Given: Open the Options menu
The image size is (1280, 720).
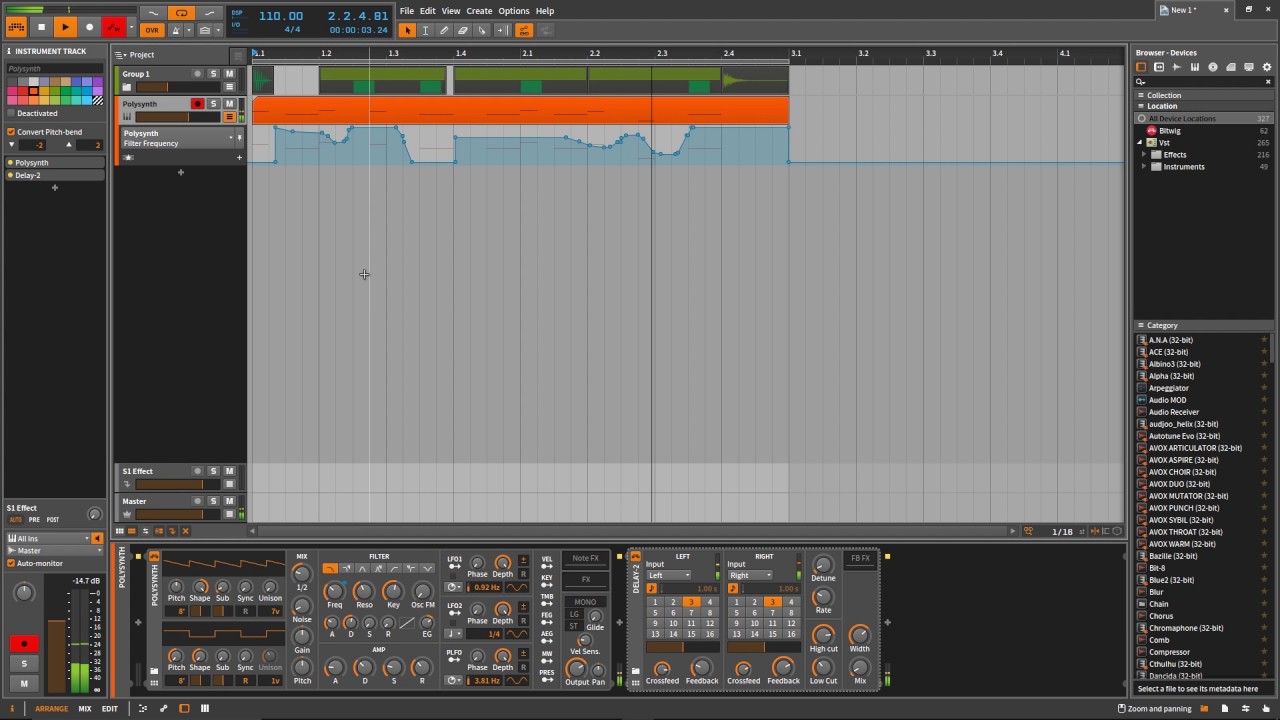Looking at the screenshot, I should pos(513,11).
